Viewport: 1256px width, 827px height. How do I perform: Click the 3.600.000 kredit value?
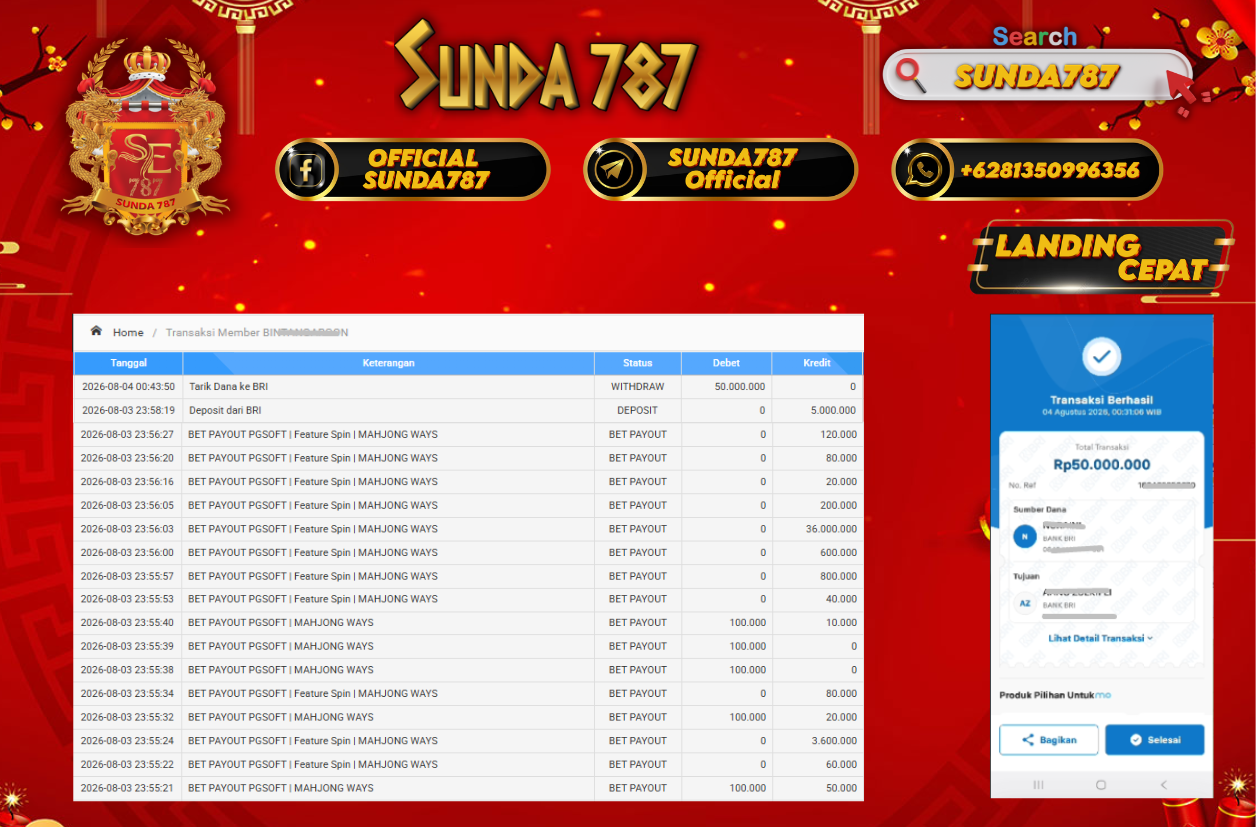(834, 741)
